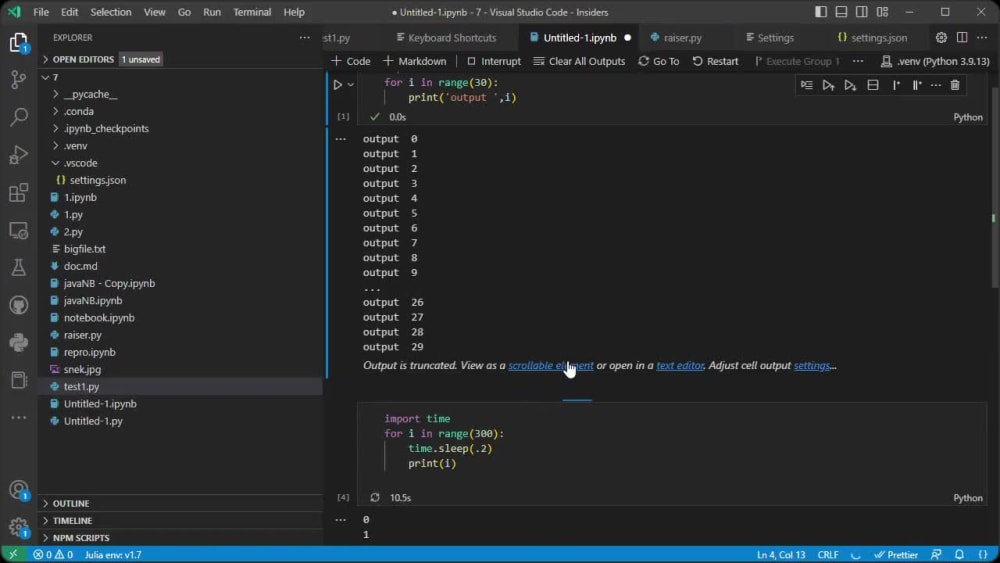Toggle the secondary side bar layout button
This screenshot has width=1000, height=563.
[x=863, y=12]
